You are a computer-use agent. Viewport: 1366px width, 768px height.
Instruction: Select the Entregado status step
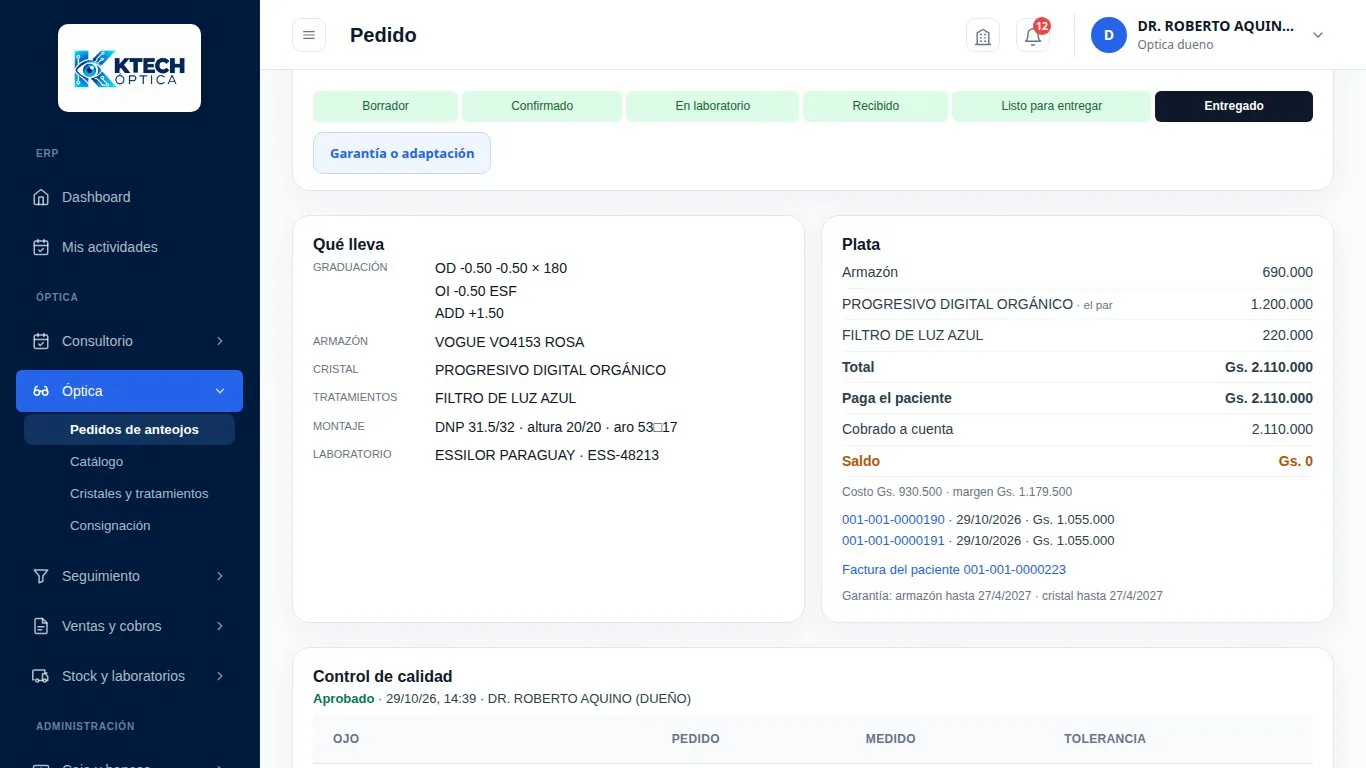[x=1234, y=106]
